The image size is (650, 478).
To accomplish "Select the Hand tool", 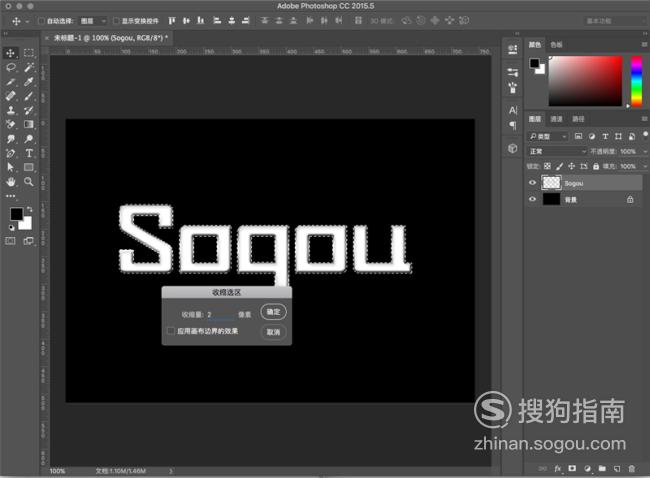I will [11, 182].
